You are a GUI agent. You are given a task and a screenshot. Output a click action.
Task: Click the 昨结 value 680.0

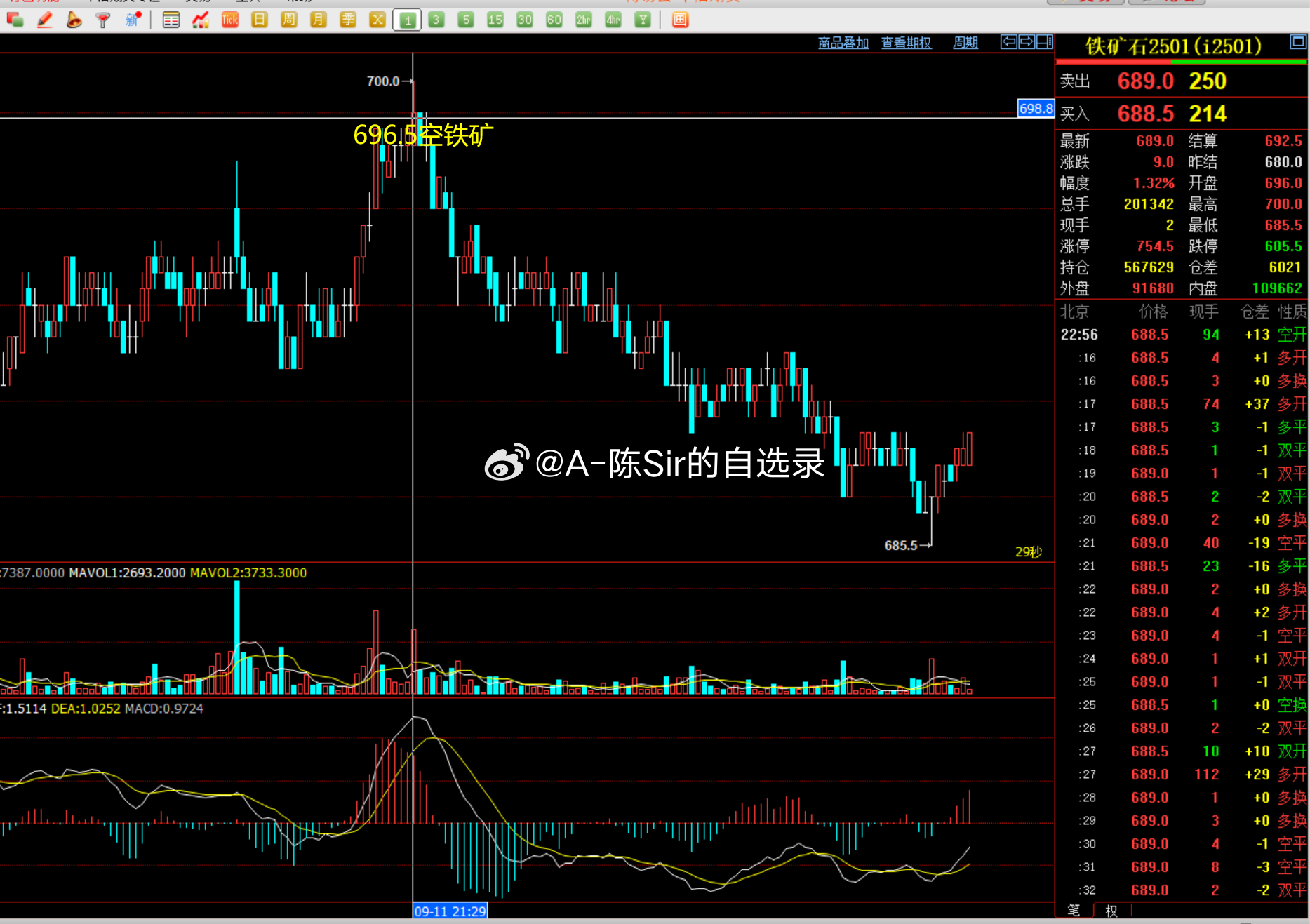(1283, 162)
